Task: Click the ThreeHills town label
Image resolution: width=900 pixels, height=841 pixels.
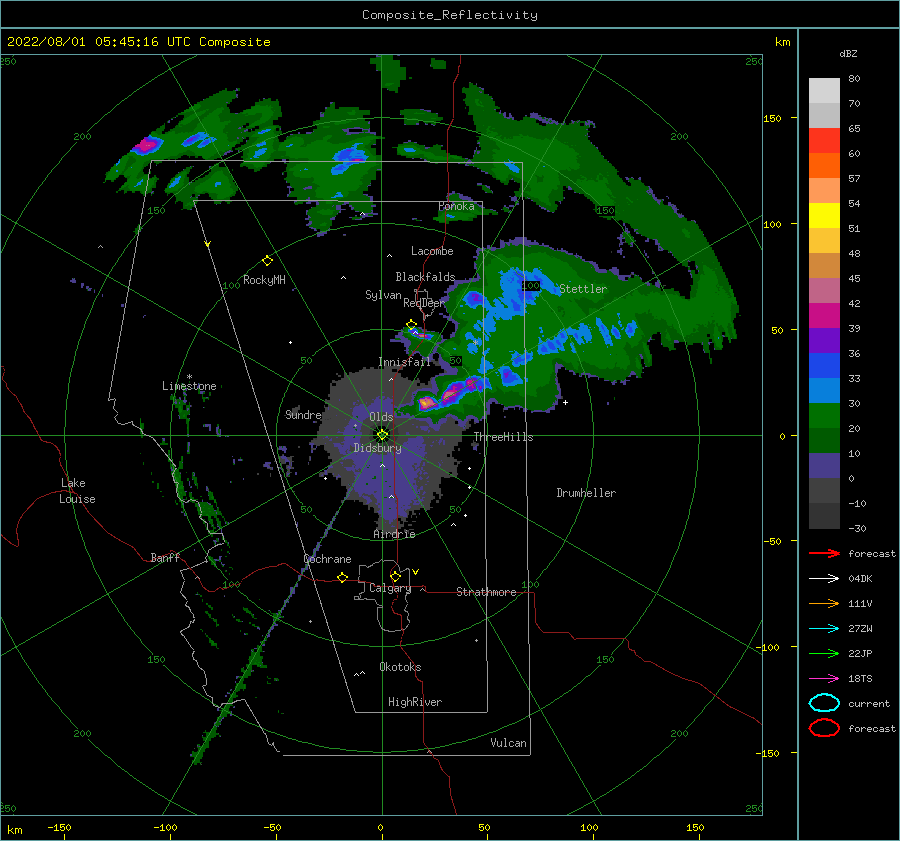Action: coord(503,437)
